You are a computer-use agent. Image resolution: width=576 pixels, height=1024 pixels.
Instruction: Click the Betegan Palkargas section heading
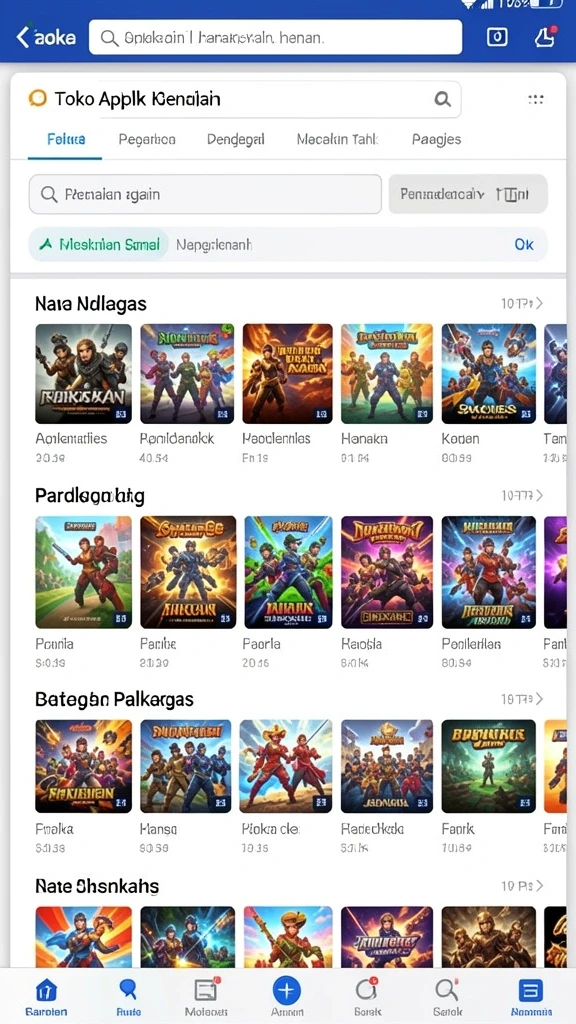[x=114, y=699]
